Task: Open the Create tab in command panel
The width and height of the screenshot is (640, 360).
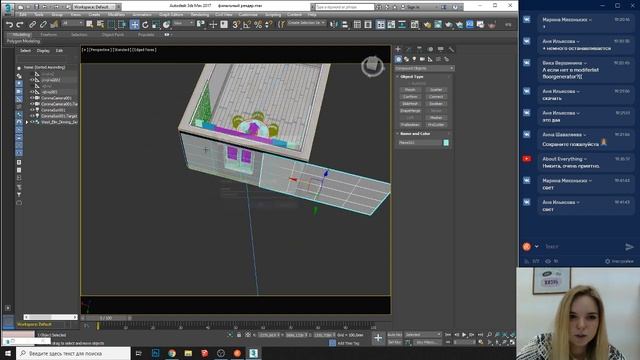Action: click(398, 49)
